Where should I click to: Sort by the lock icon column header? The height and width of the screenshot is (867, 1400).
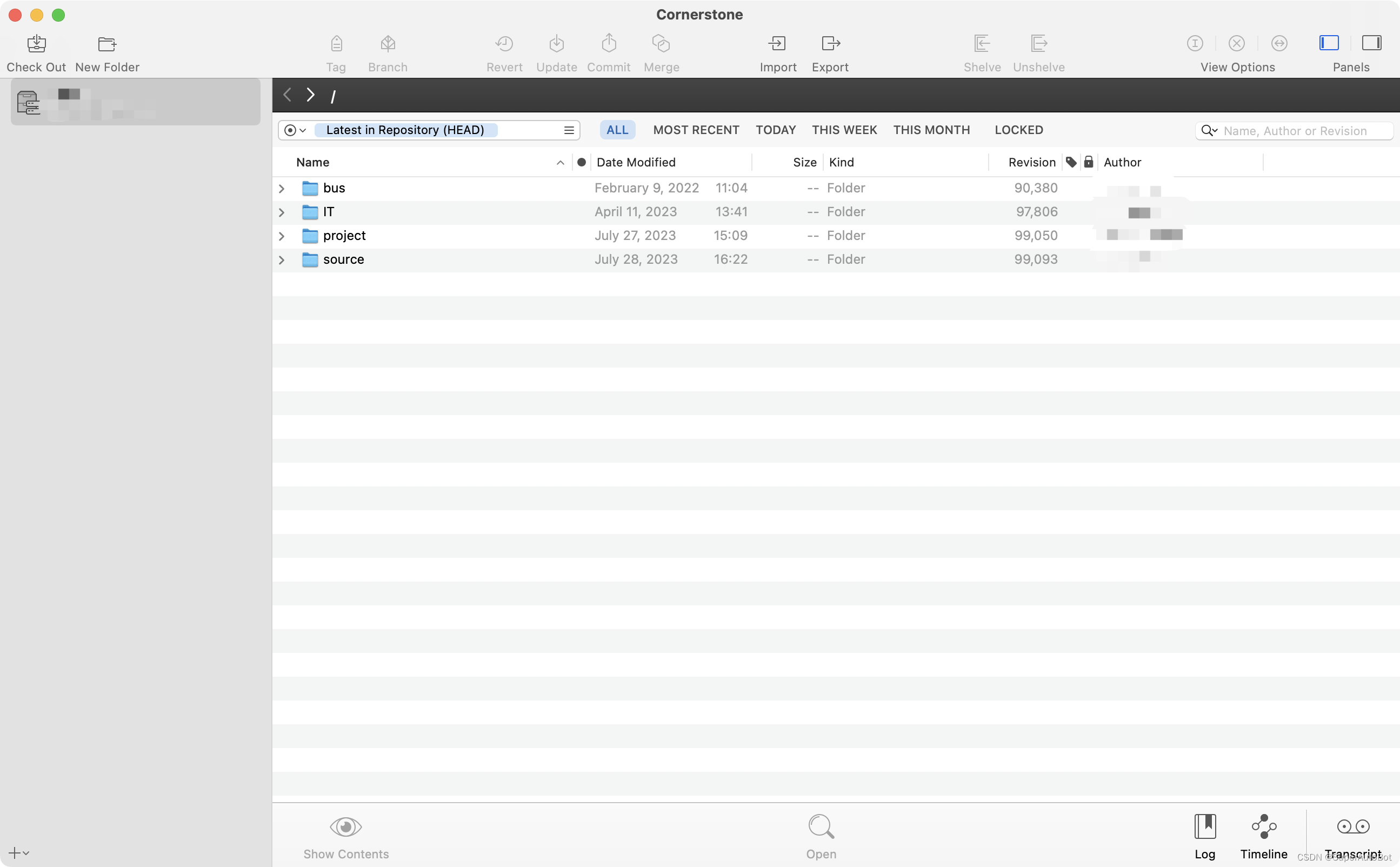pos(1088,162)
